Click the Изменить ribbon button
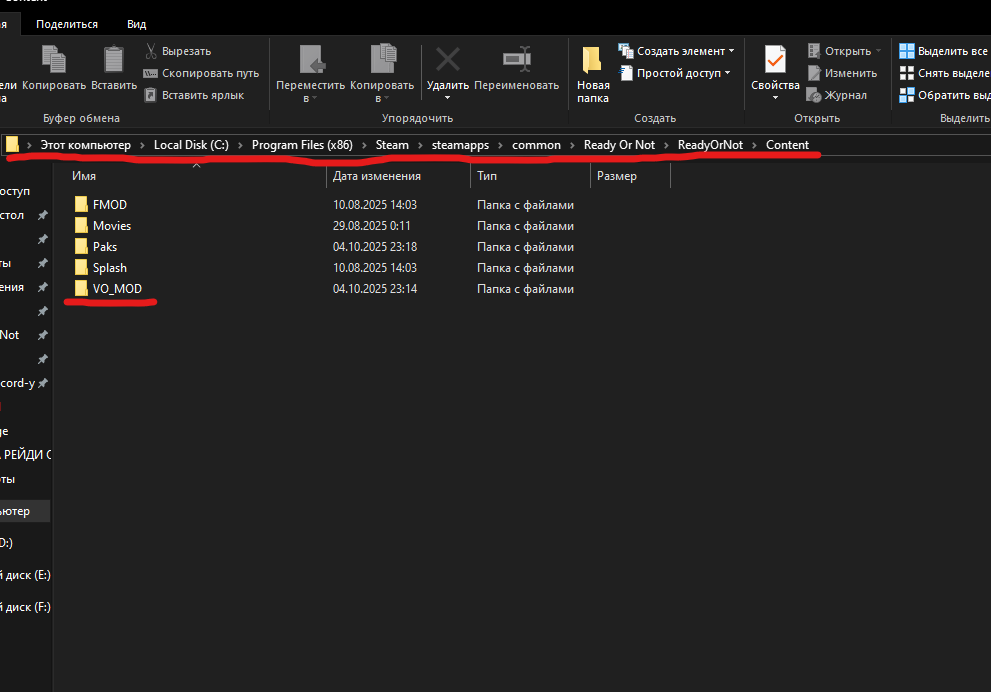Image resolution: width=991 pixels, height=692 pixels. pos(842,73)
